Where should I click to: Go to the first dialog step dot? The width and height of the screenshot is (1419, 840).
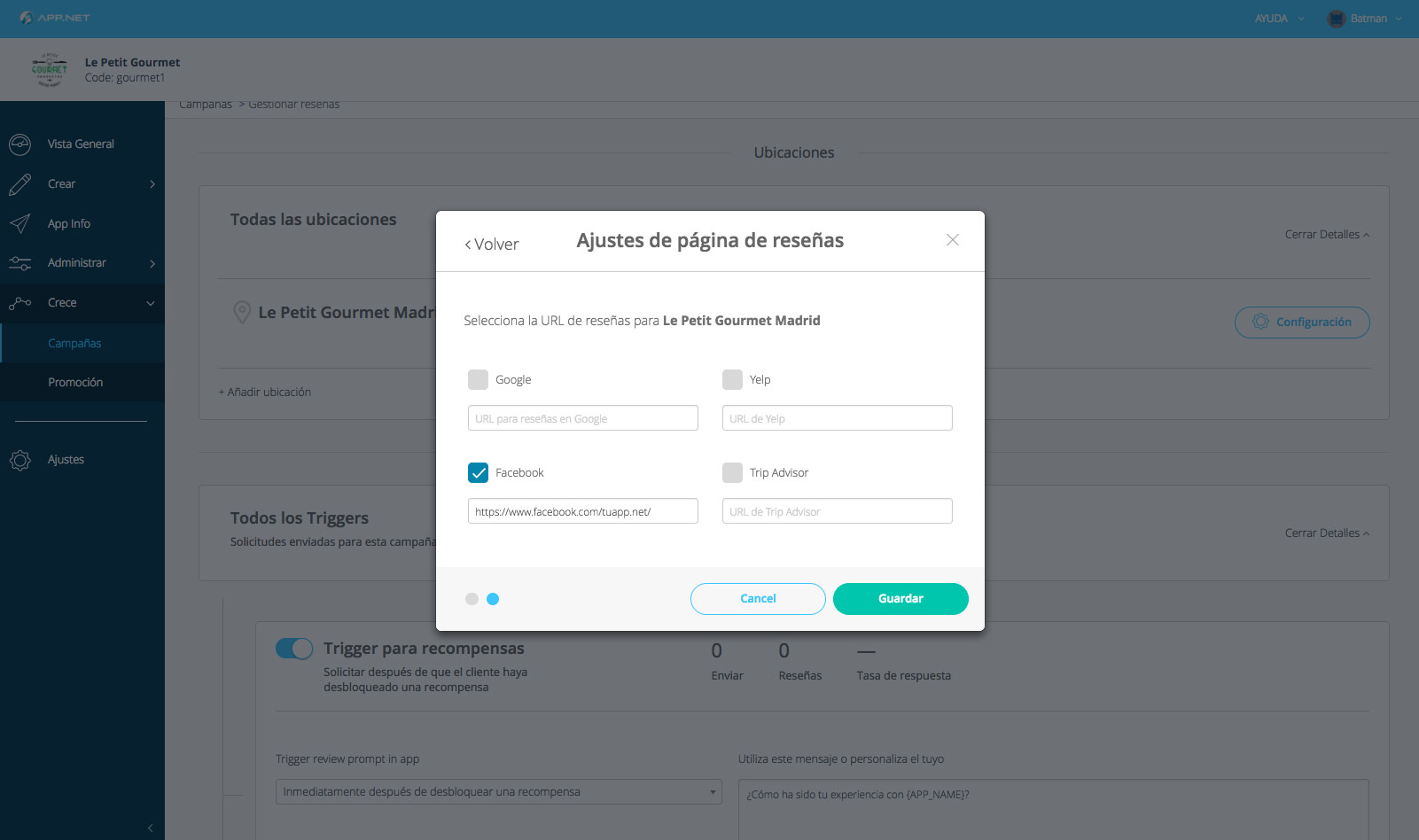472,599
